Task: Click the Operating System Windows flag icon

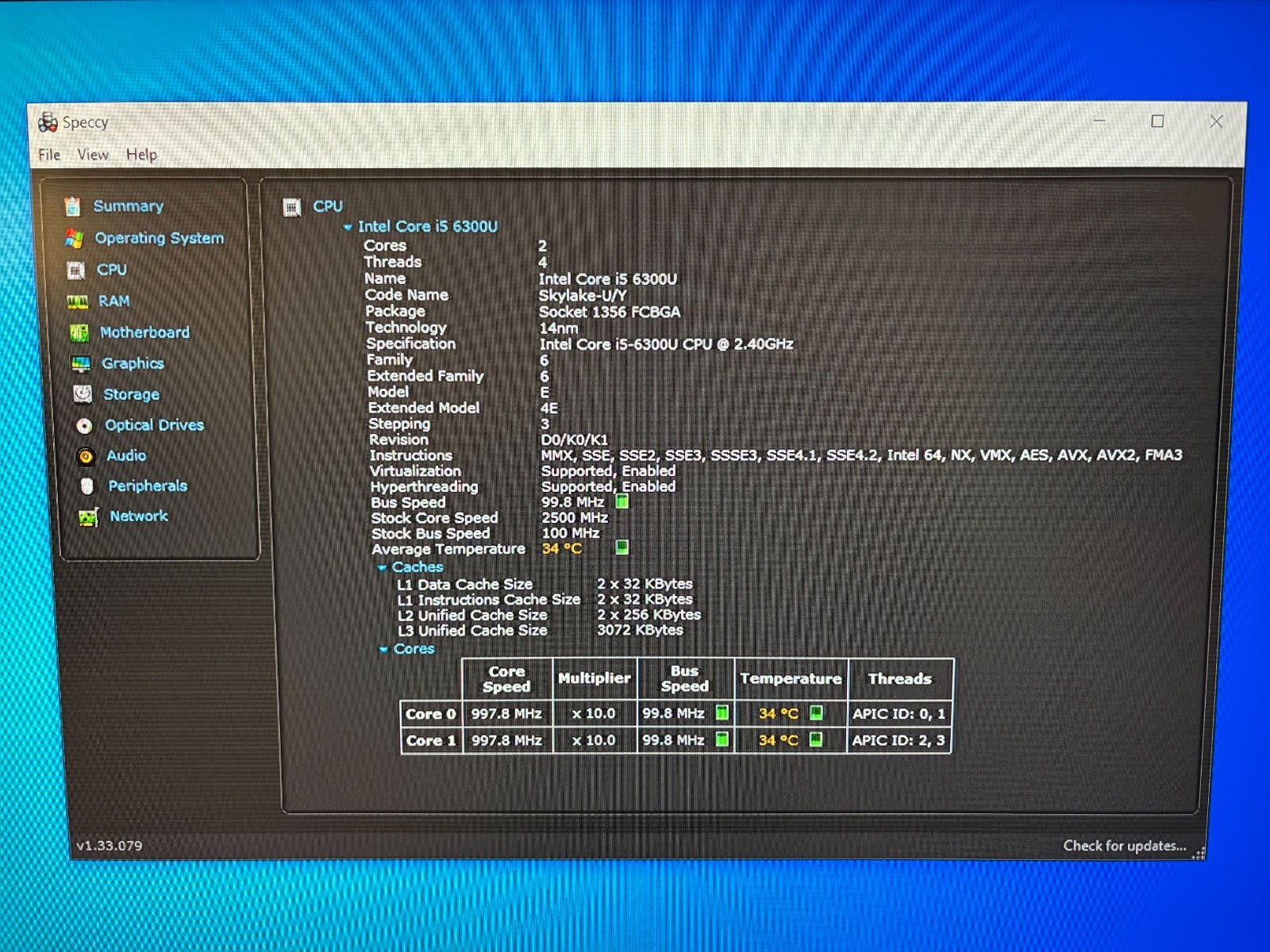Action: coord(75,238)
